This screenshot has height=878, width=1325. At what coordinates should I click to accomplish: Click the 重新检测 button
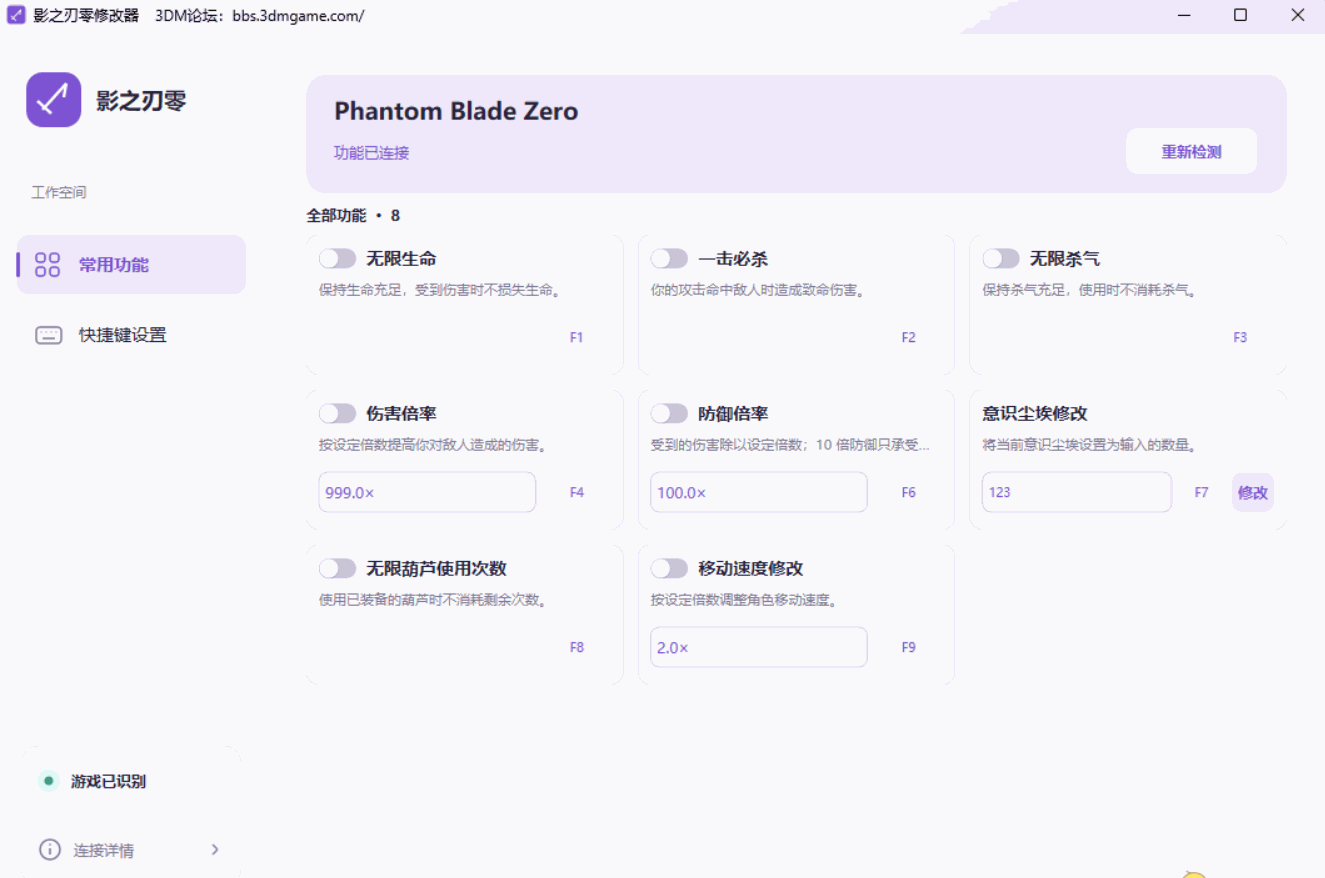tap(1191, 152)
